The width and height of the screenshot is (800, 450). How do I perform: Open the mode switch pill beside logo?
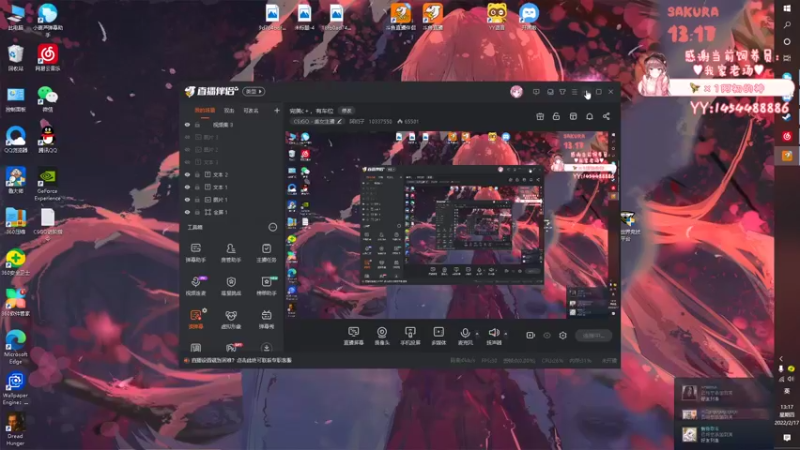tap(254, 91)
